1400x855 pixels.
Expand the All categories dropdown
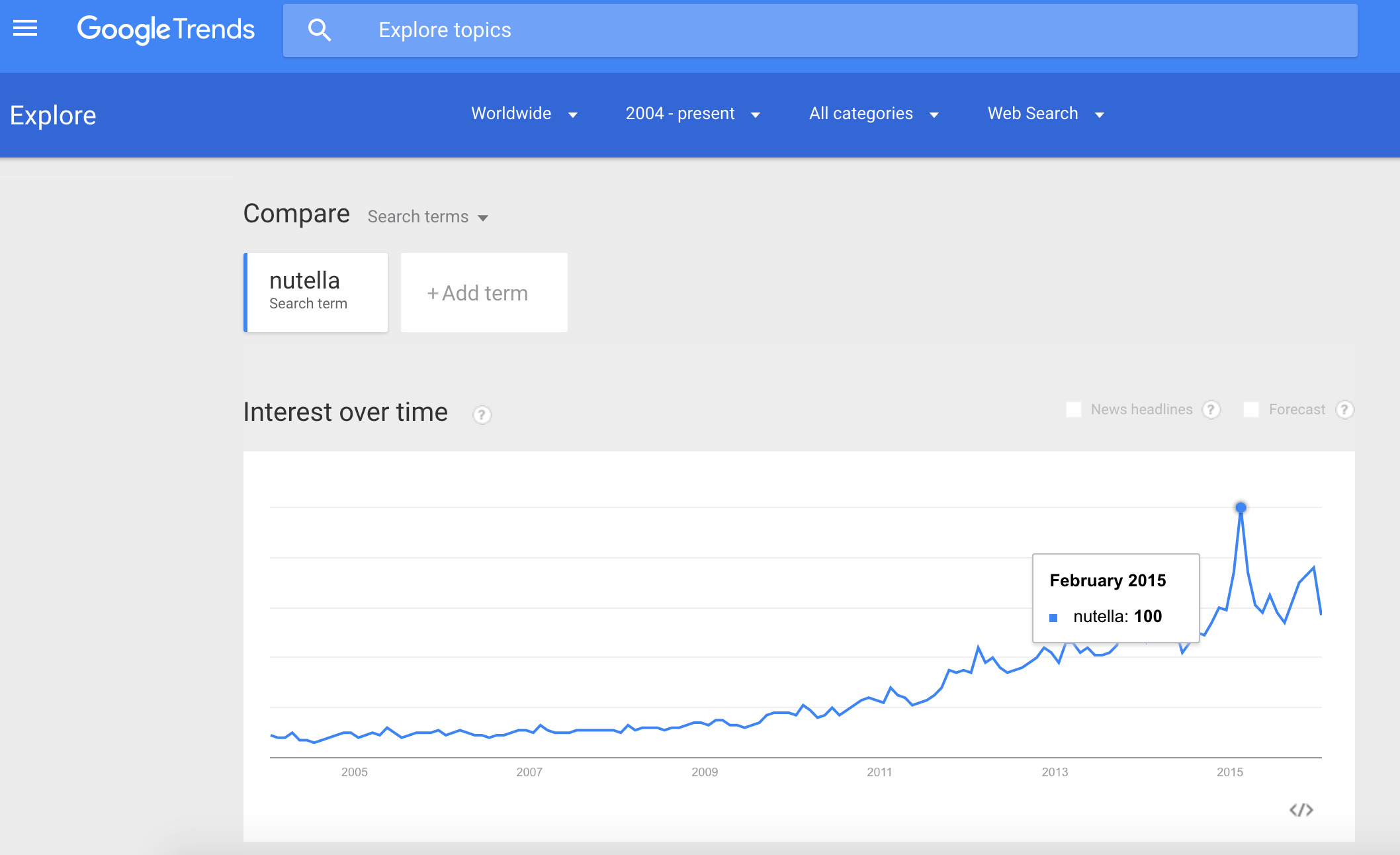pos(873,114)
